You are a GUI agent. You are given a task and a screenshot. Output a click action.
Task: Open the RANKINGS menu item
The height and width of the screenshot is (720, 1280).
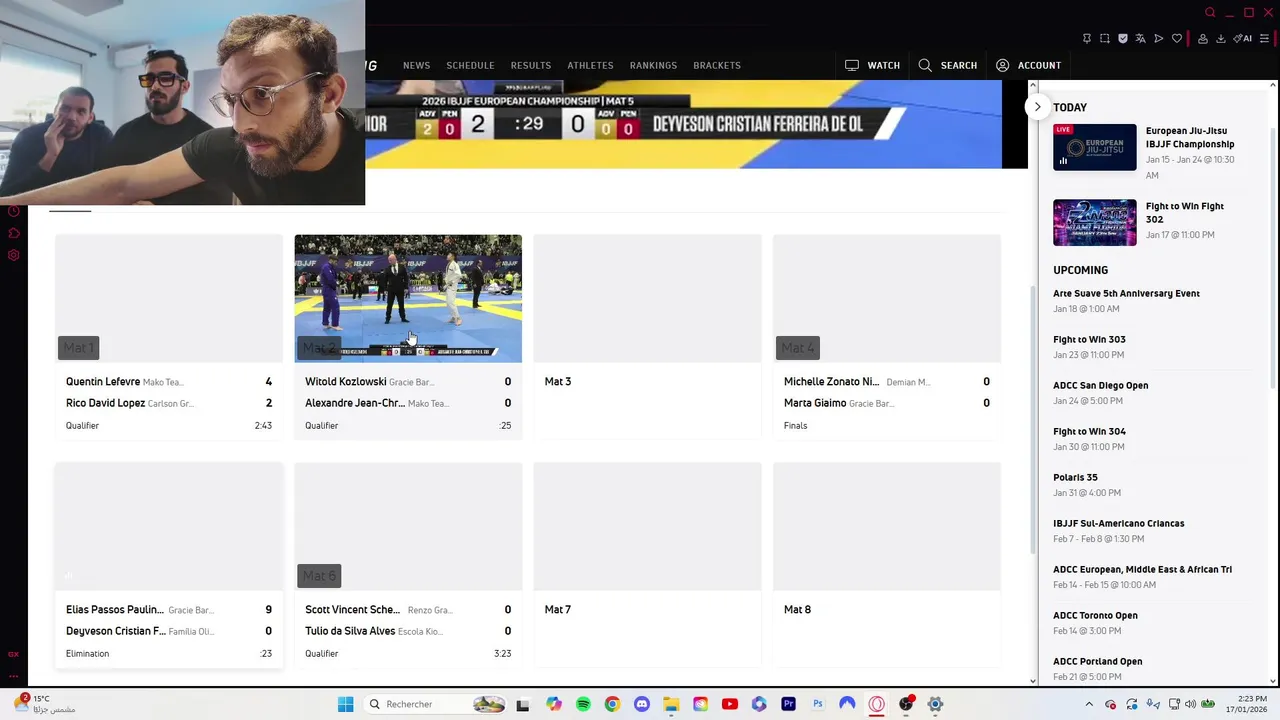653,65
